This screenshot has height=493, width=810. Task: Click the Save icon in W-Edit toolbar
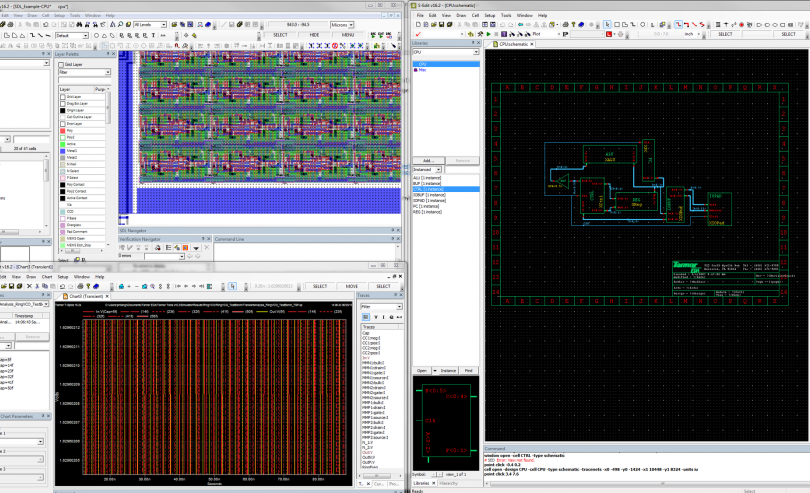tap(11, 286)
